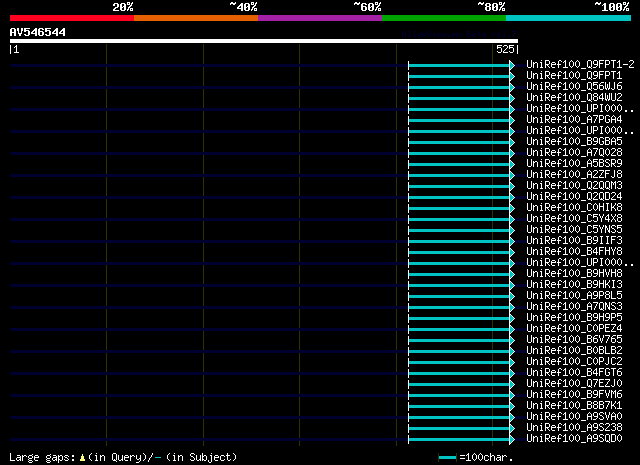Open hit UniRef100_Q56WJ6
The width and height of the screenshot is (640, 465).
(x=574, y=87)
